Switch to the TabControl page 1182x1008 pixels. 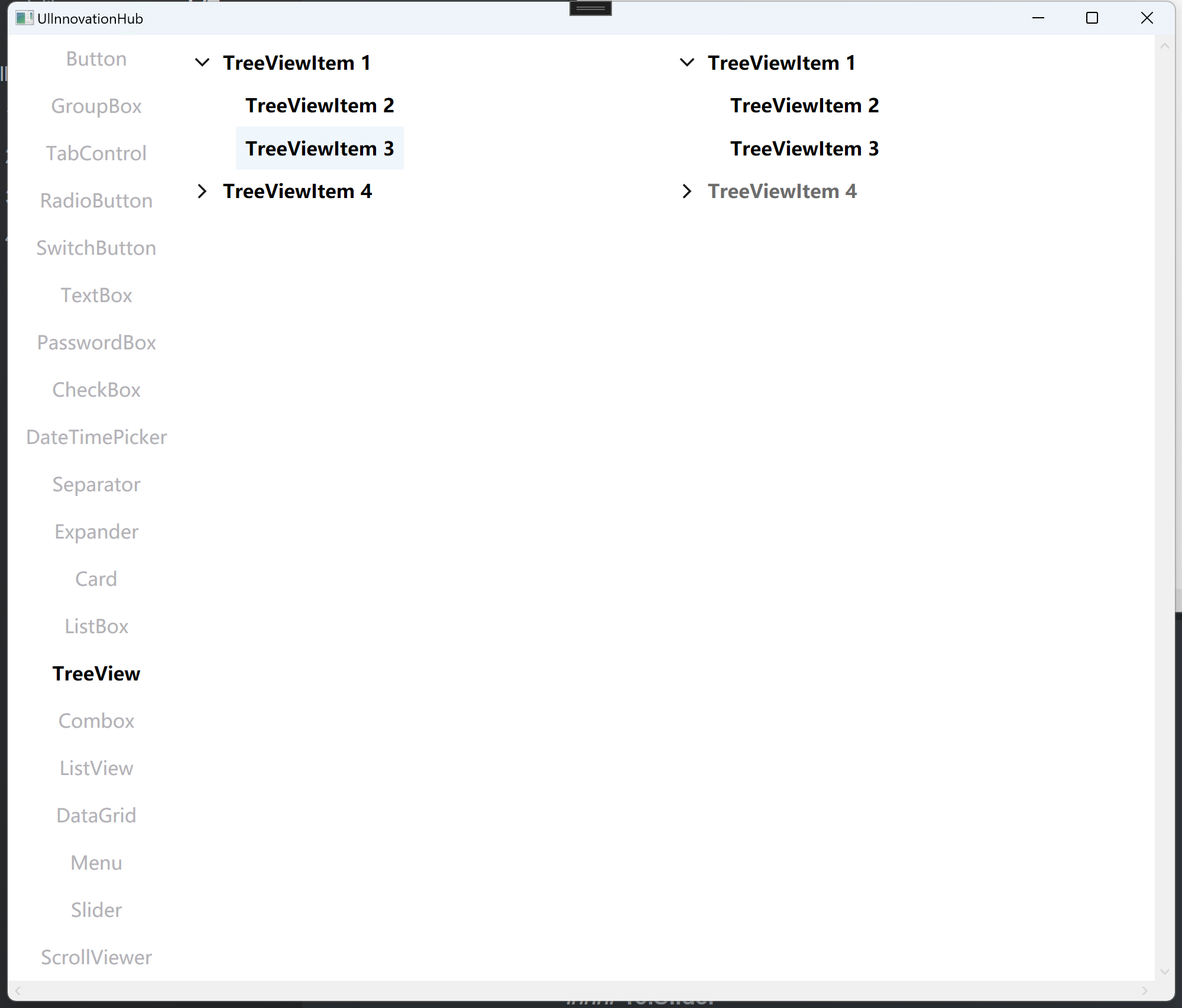96,153
